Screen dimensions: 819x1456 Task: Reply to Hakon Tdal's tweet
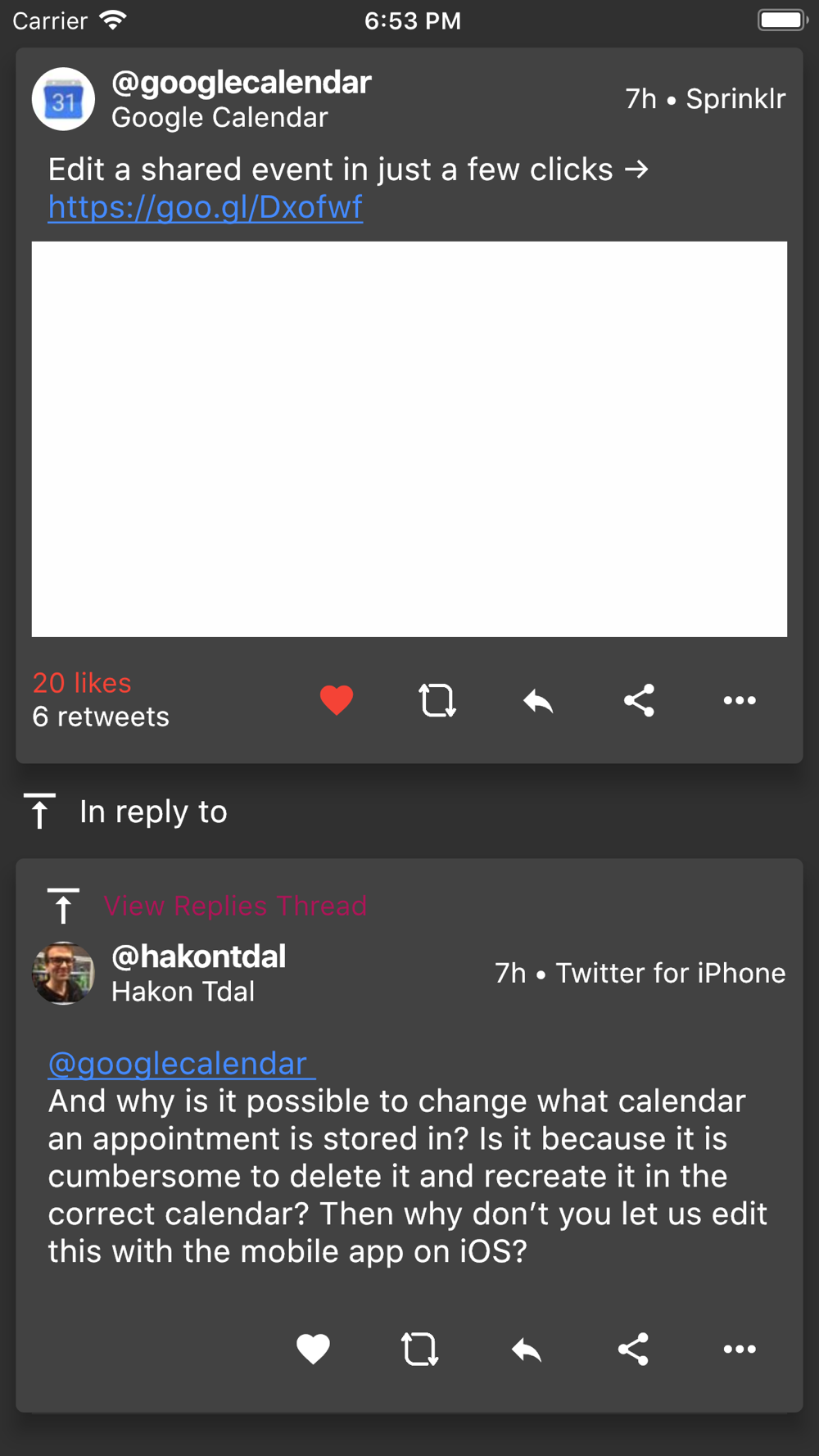click(527, 1350)
